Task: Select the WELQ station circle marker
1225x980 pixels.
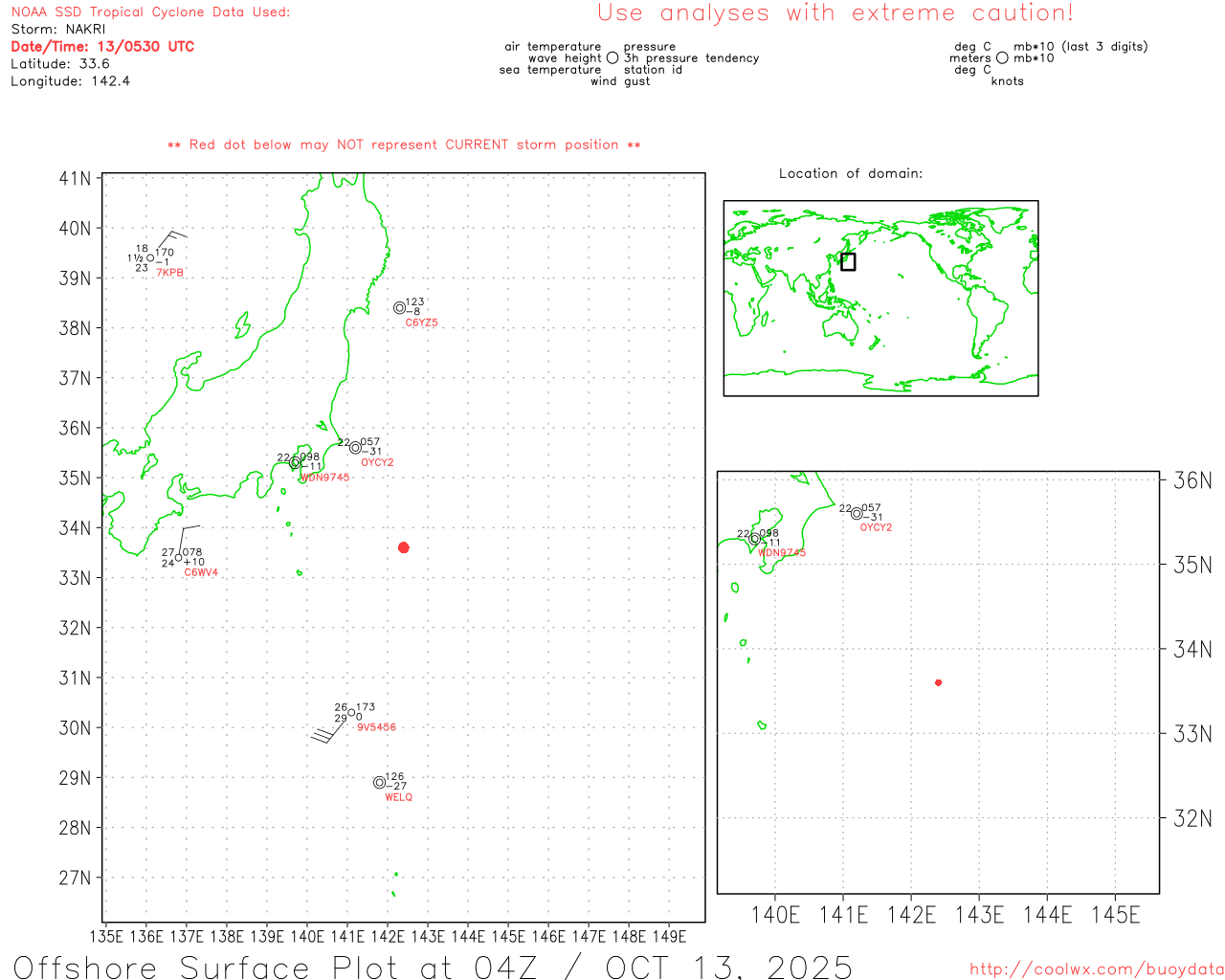Action: (380, 782)
